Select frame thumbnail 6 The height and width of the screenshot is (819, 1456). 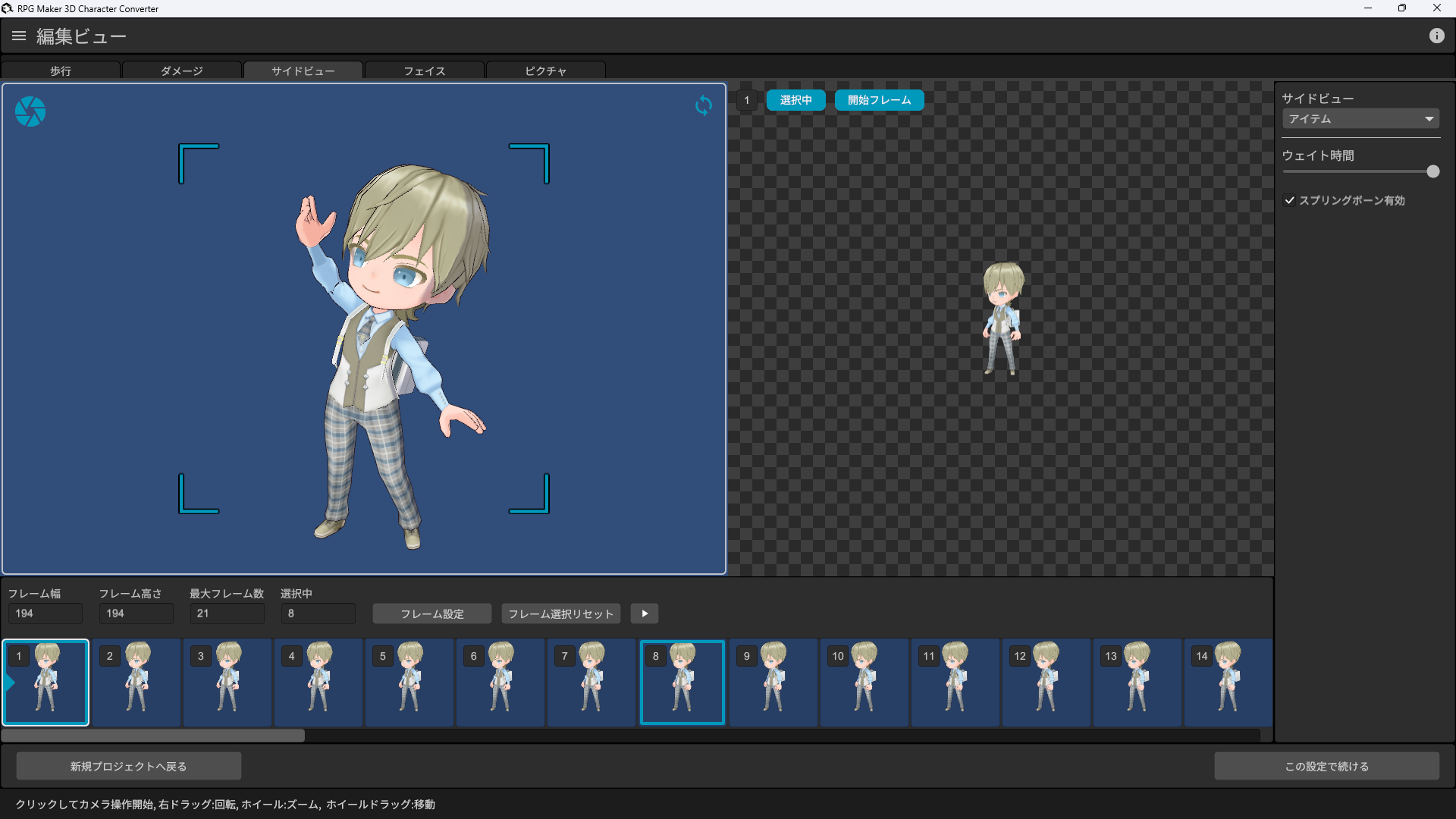tap(500, 682)
